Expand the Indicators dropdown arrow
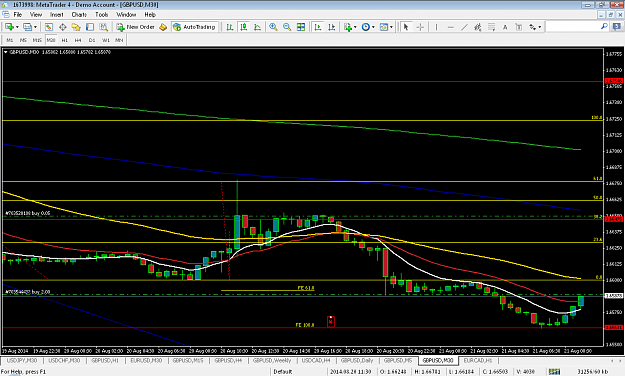Image resolution: width=625 pixels, height=376 pixels. pyautogui.click(x=355, y=27)
